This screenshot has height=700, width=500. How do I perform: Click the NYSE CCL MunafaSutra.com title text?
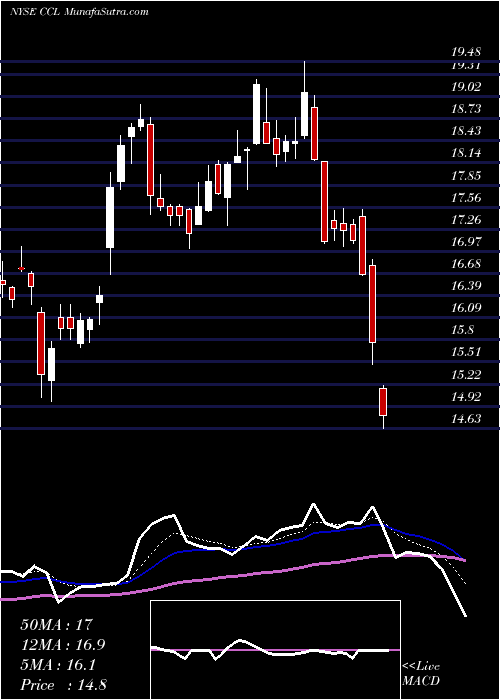[79, 12]
